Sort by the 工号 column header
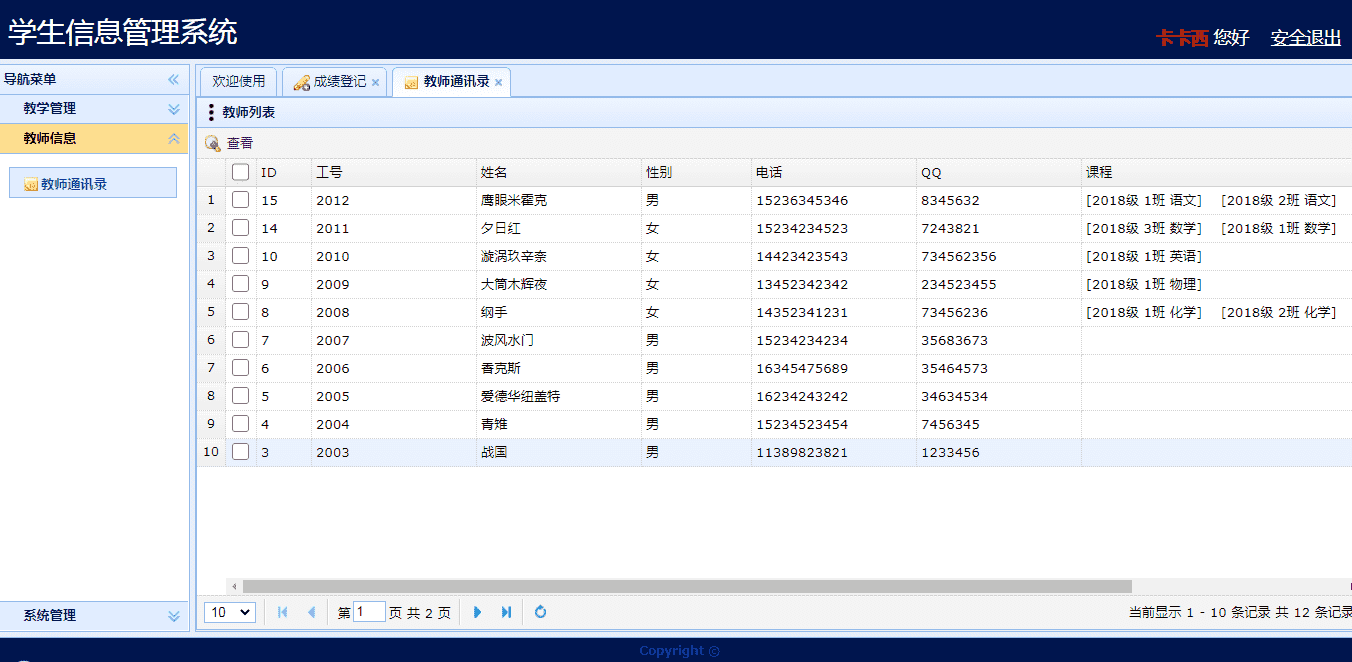The width and height of the screenshot is (1352, 662). [394, 172]
